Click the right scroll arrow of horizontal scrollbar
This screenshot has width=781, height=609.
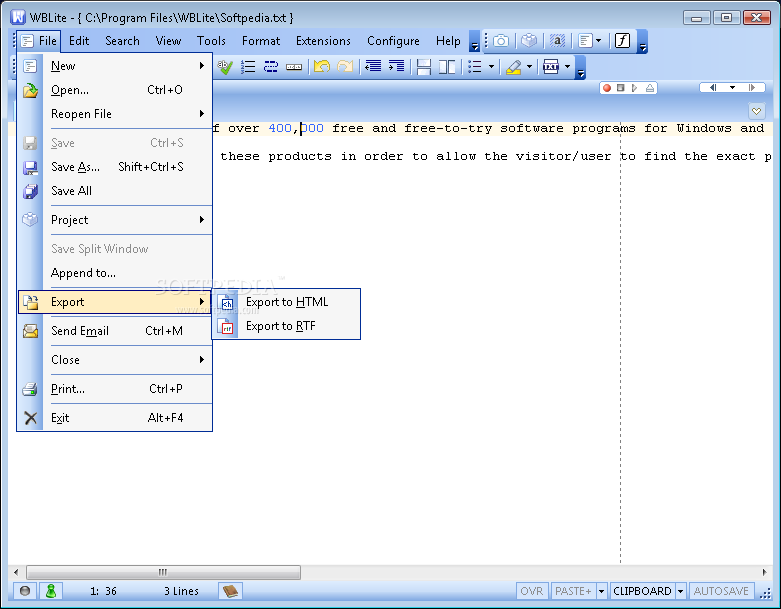click(765, 572)
